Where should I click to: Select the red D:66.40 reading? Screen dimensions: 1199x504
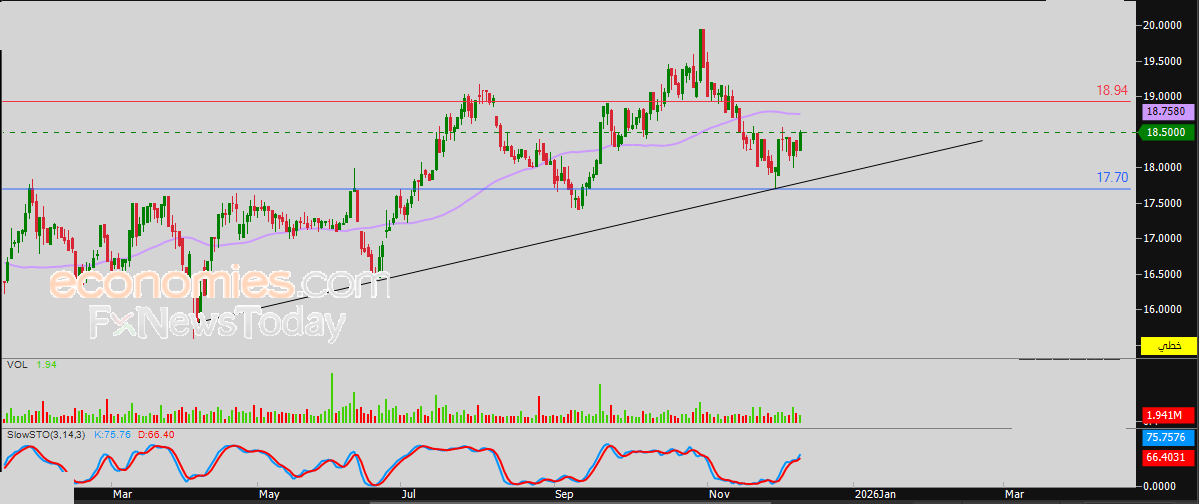click(x=155, y=435)
